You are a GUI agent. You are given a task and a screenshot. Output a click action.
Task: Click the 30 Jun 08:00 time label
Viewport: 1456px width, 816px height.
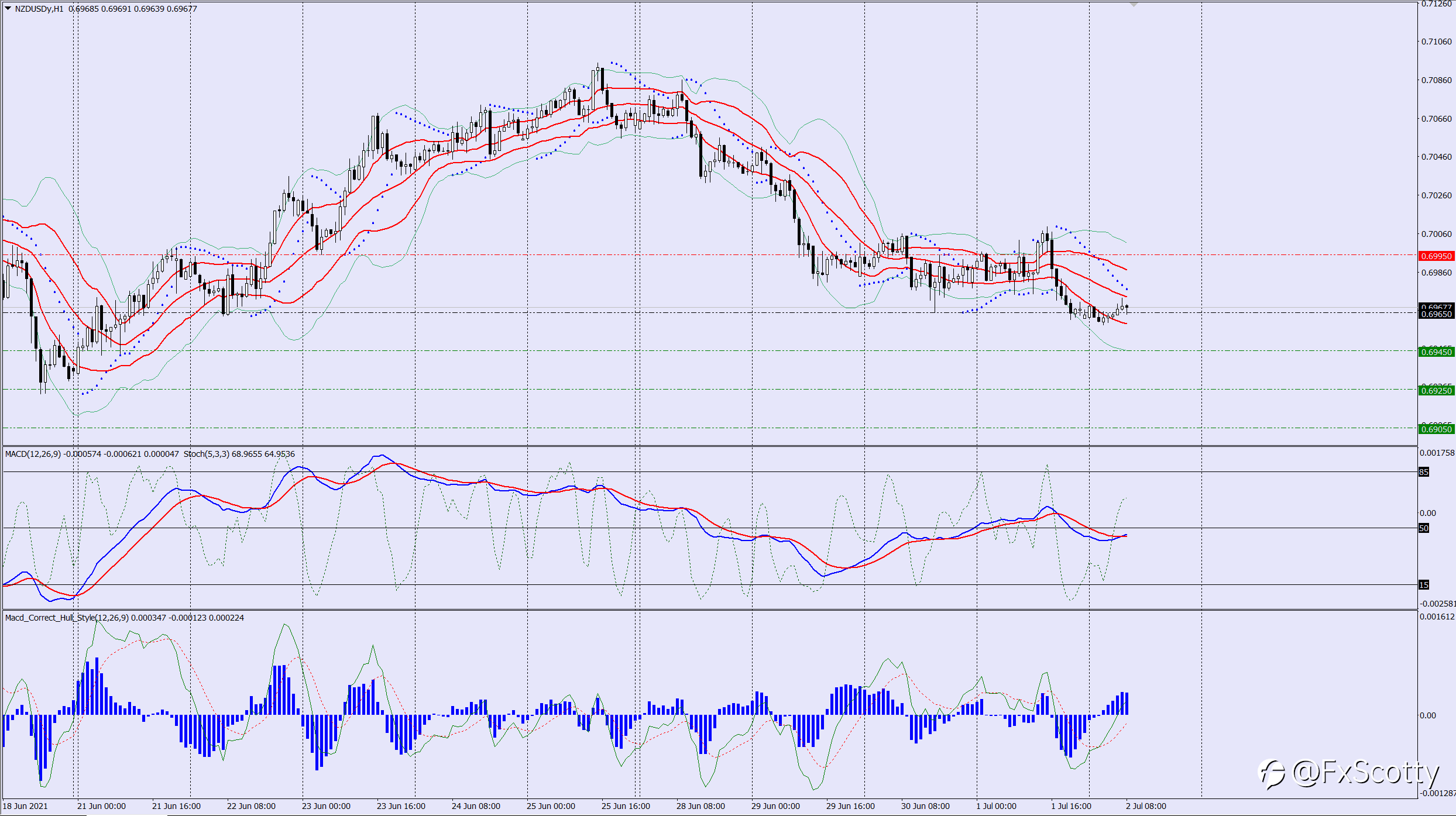coord(925,806)
